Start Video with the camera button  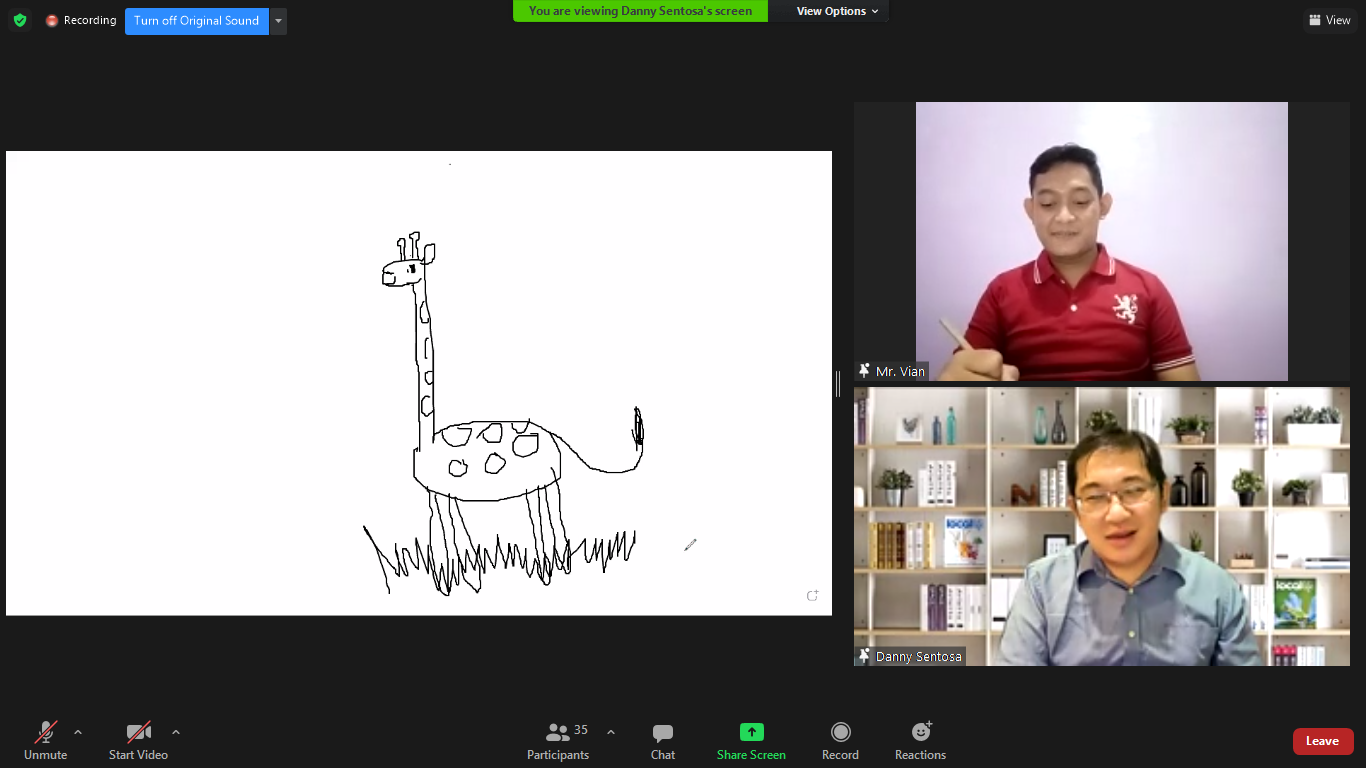click(x=138, y=741)
